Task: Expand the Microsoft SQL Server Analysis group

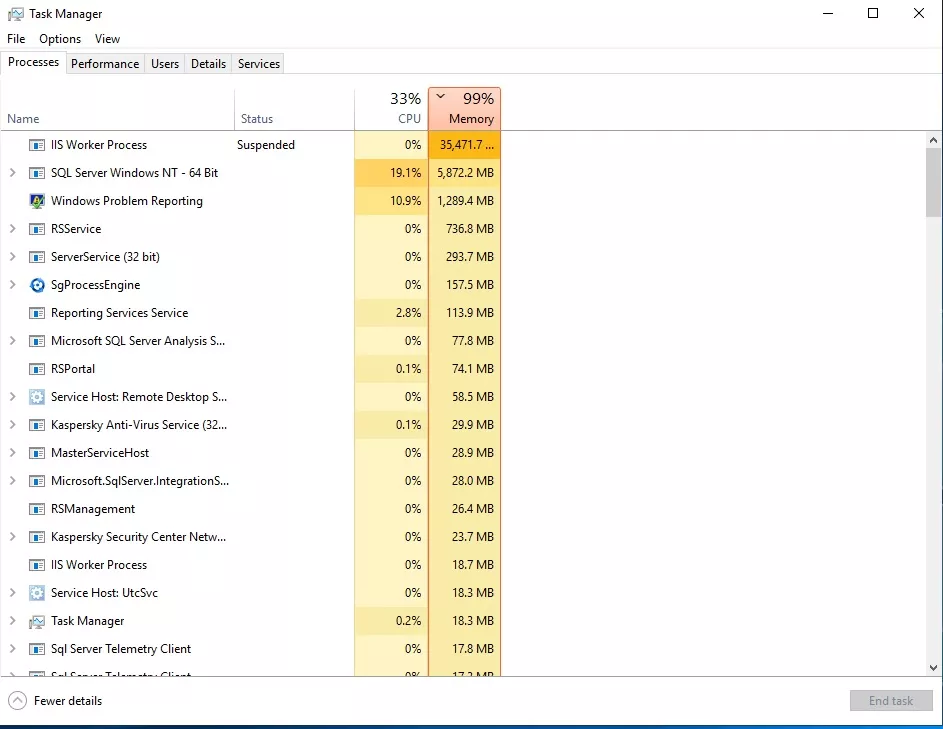Action: tap(13, 340)
